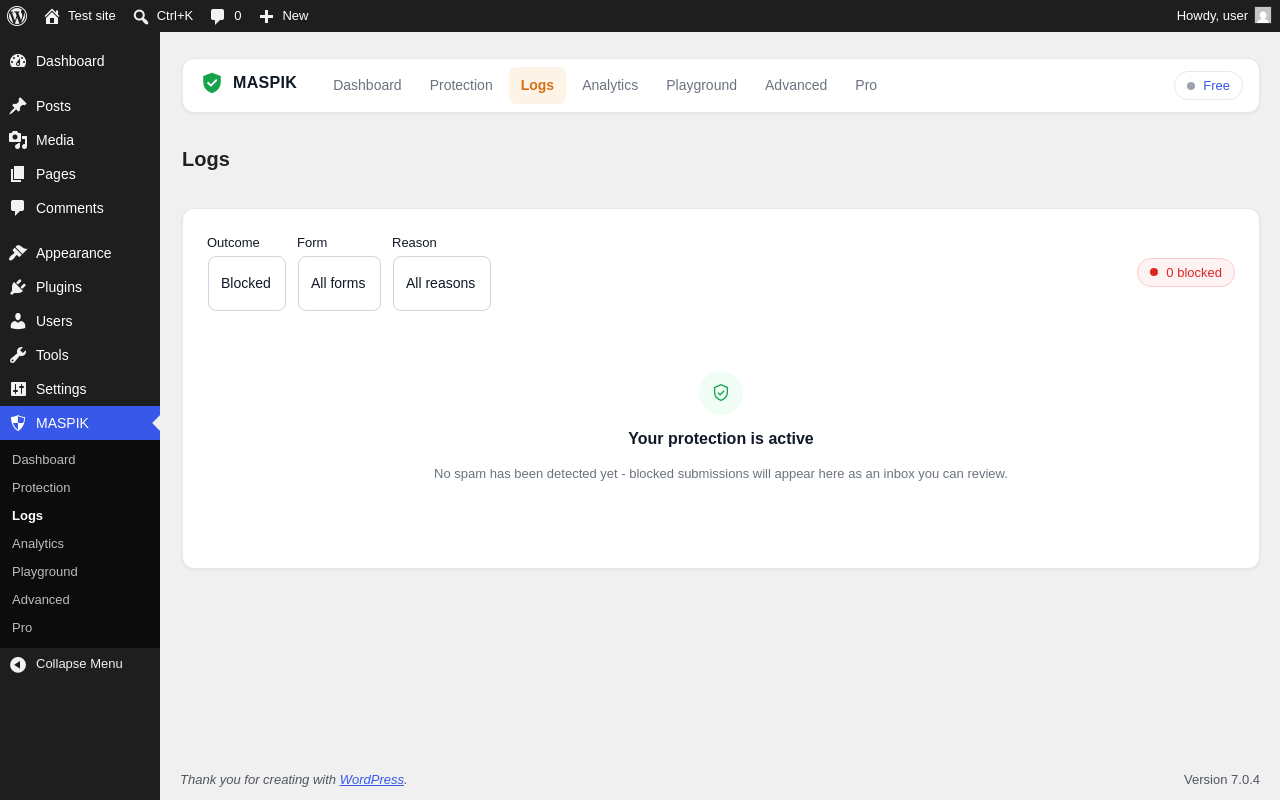
Task: Open Pro in sidebar submenu
Action: tap(80, 628)
